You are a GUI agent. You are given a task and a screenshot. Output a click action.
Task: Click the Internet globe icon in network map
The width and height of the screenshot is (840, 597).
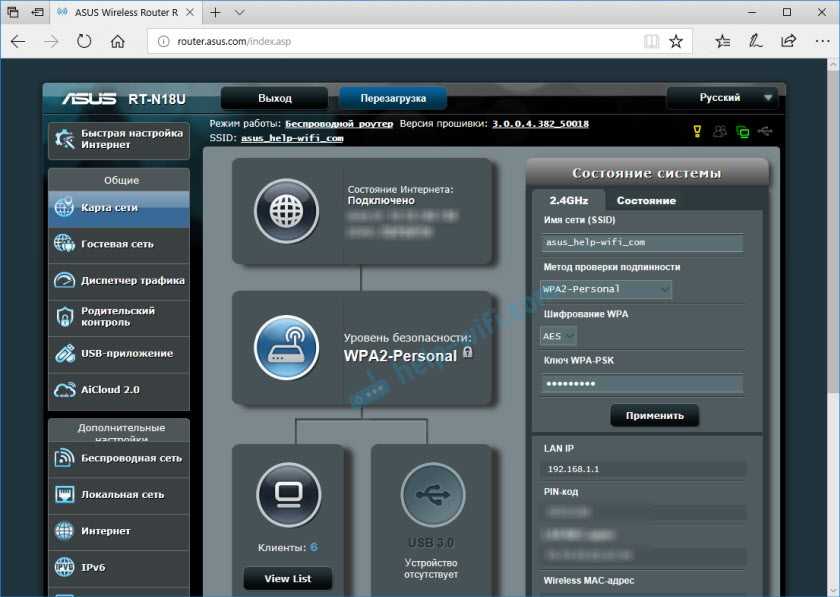pyautogui.click(x=286, y=211)
